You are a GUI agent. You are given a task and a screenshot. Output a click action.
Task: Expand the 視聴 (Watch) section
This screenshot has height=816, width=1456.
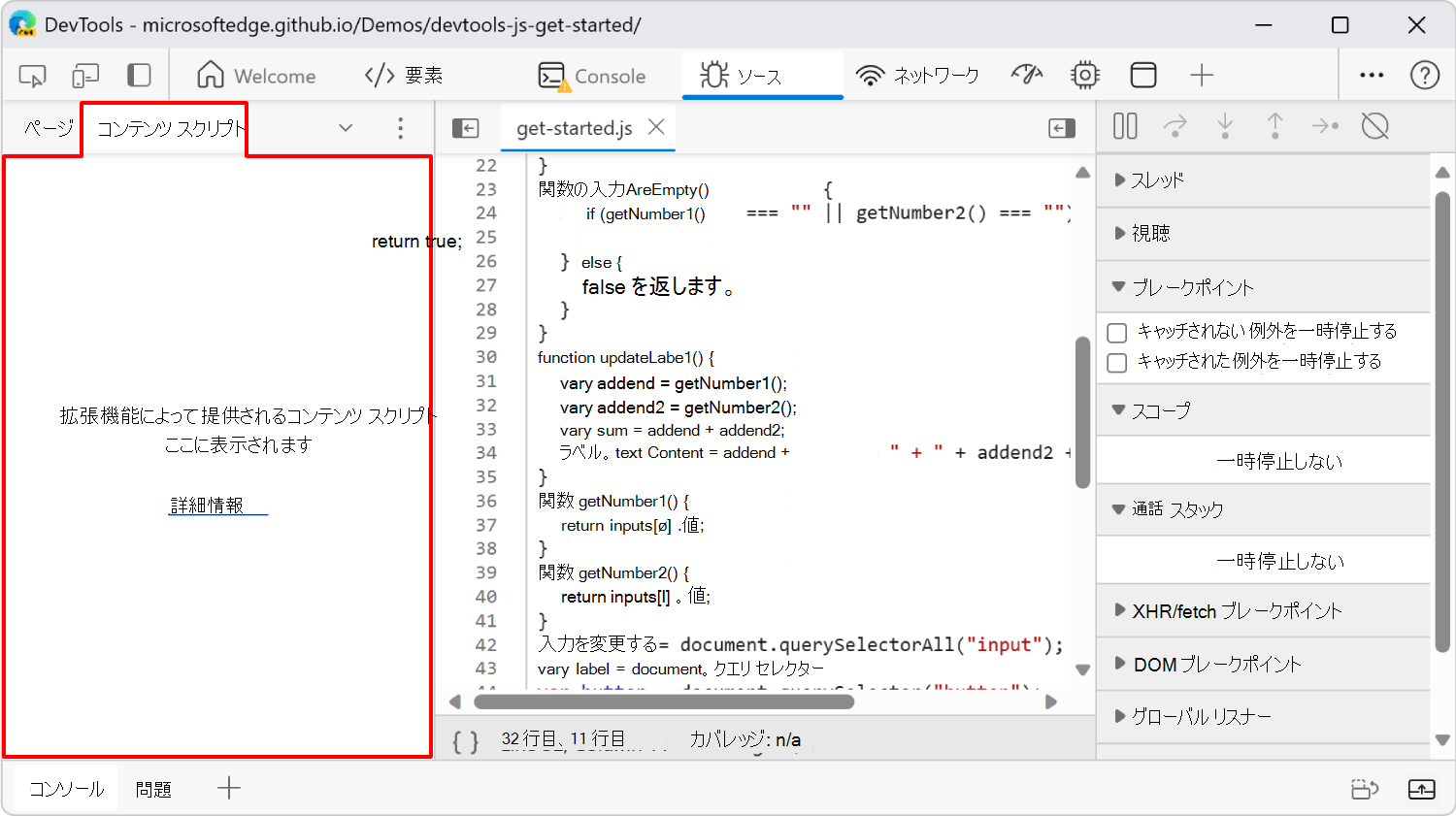[1264, 233]
